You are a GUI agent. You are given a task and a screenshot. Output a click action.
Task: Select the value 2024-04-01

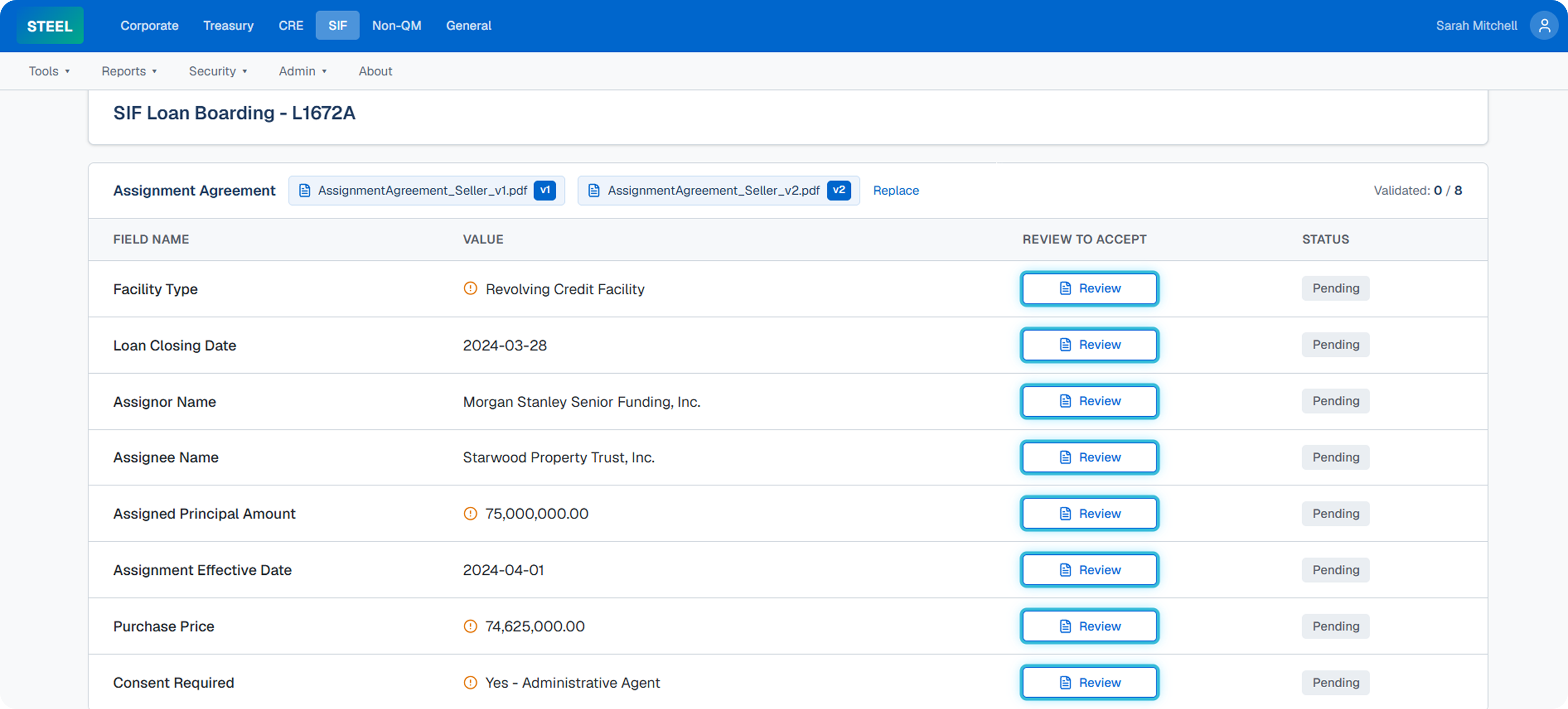click(503, 570)
